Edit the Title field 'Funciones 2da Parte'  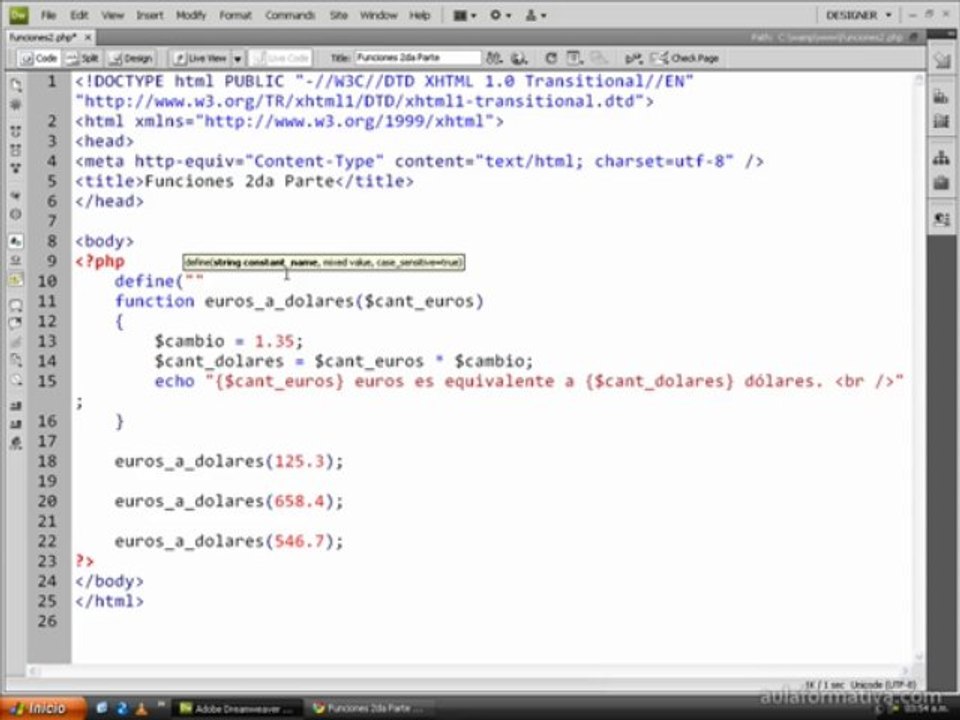tap(418, 58)
